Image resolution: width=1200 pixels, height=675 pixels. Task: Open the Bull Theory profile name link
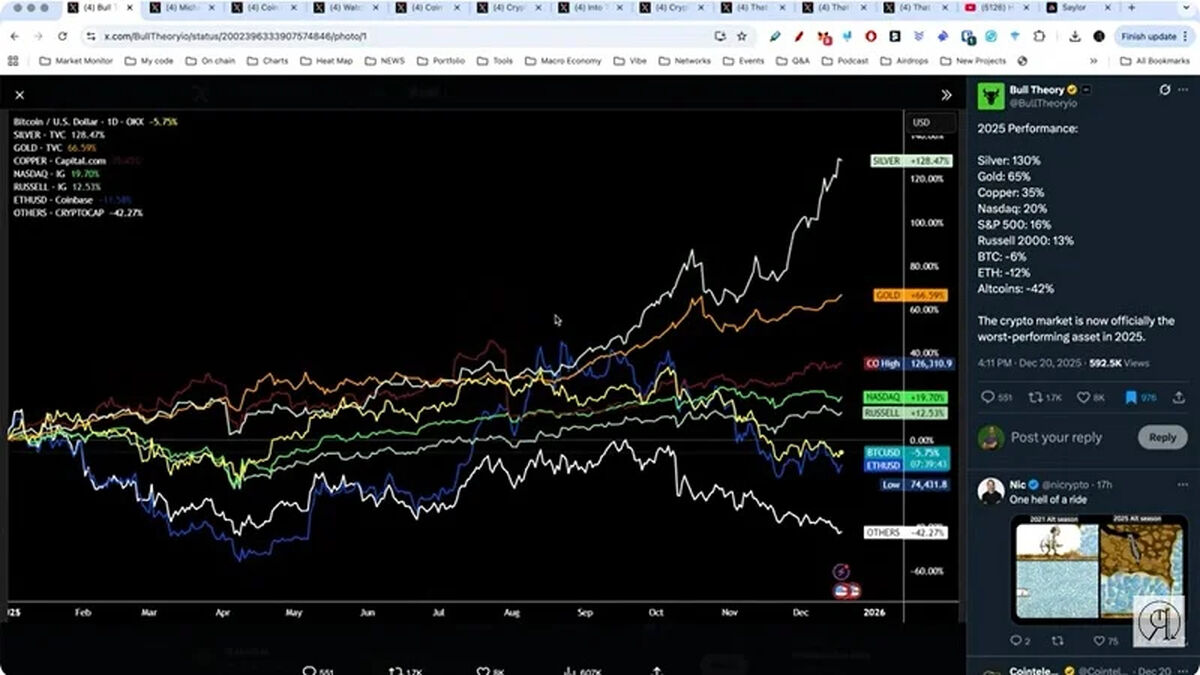point(1036,90)
